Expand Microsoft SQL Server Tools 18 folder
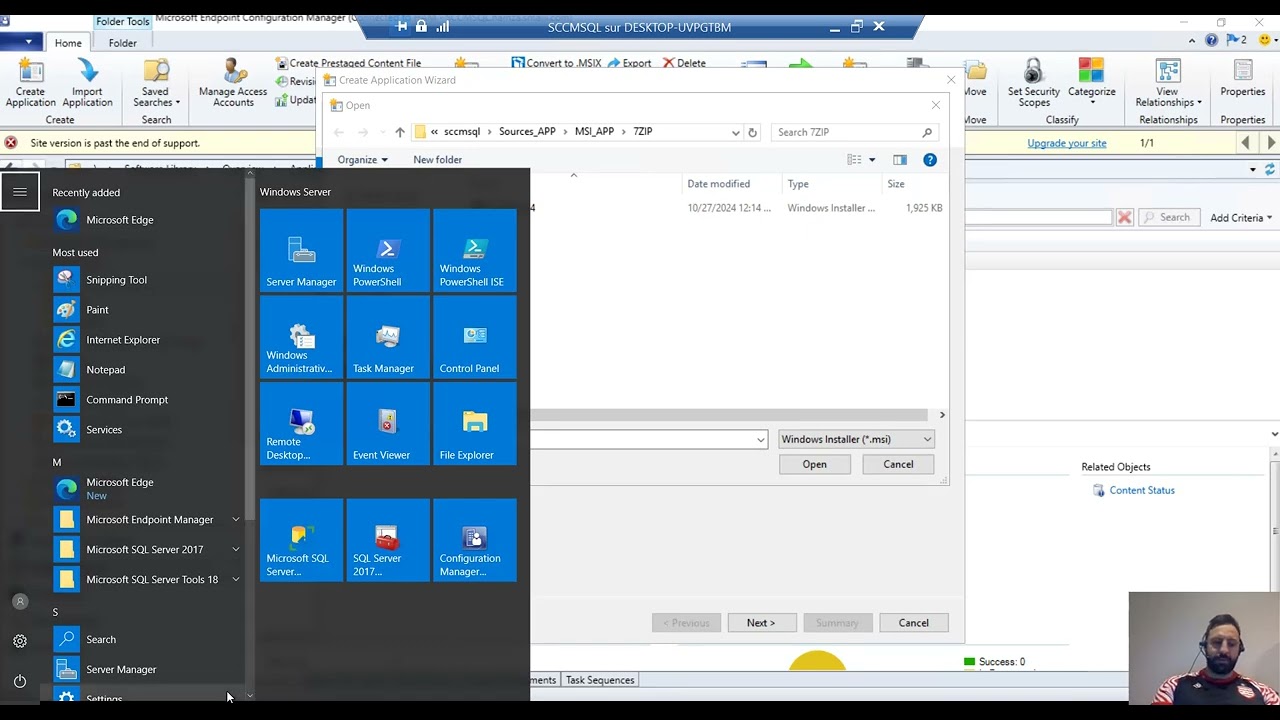Image resolution: width=1280 pixels, height=720 pixels. [x=236, y=580]
